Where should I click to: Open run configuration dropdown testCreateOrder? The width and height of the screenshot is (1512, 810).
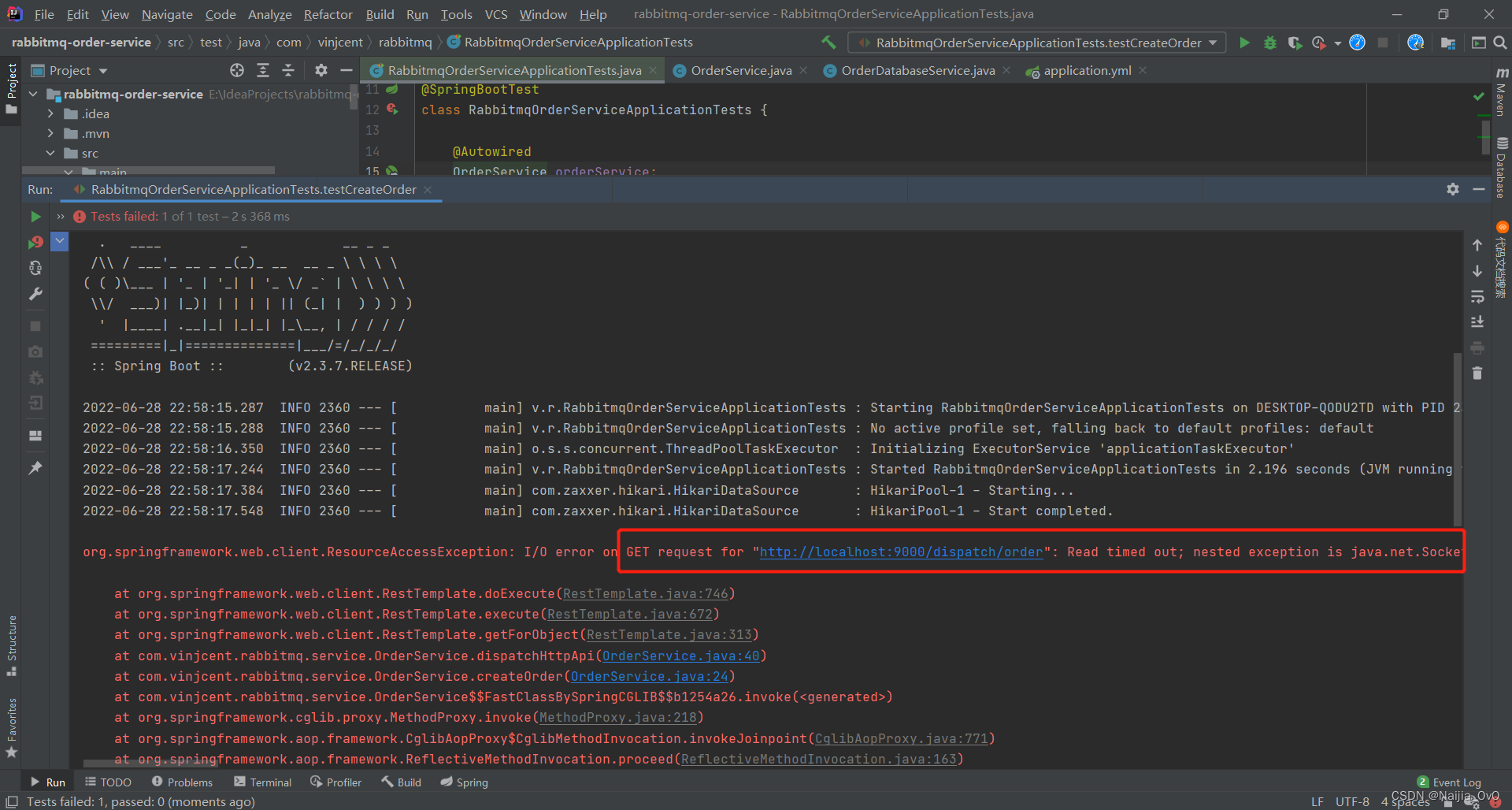pyautogui.click(x=1037, y=43)
